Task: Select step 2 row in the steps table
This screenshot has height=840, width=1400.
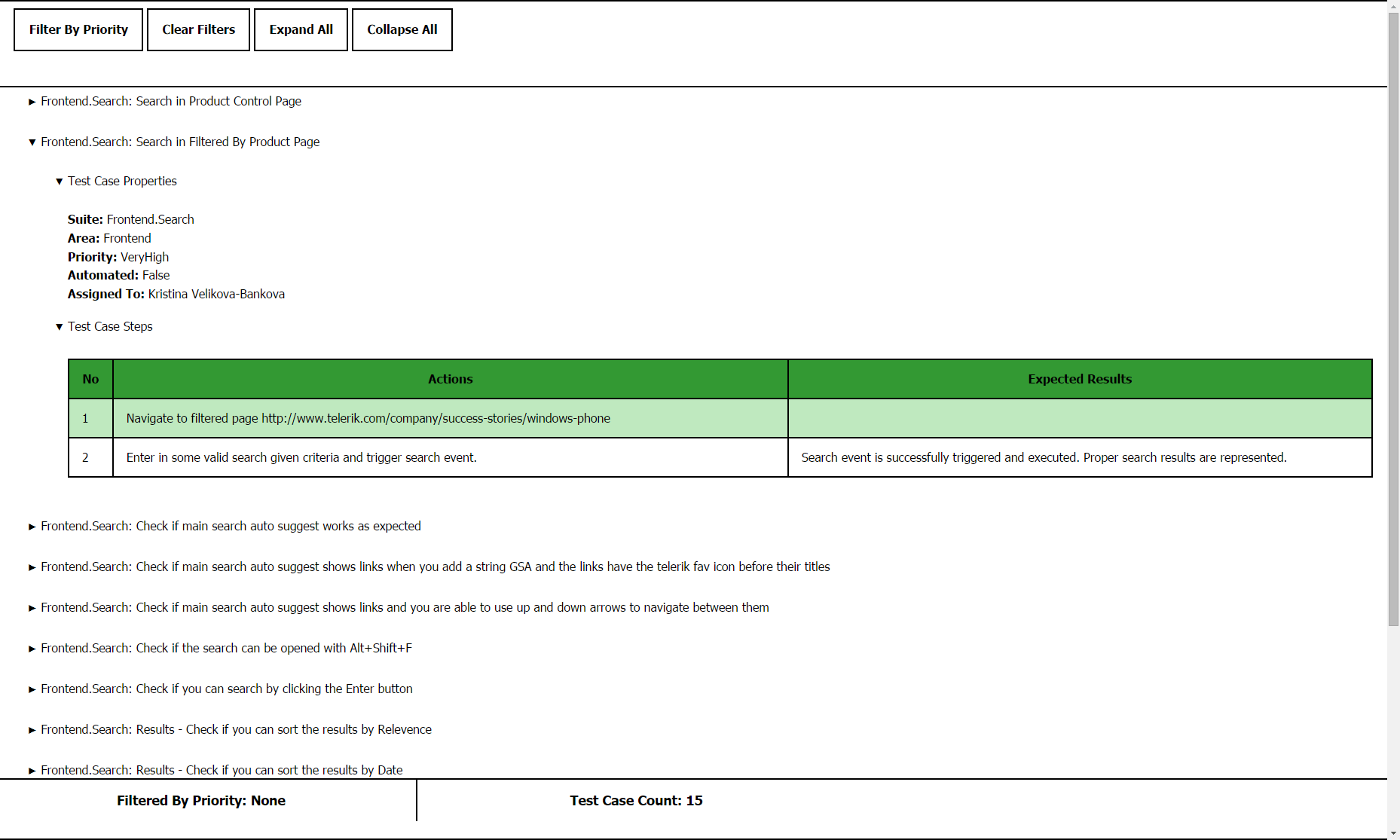Action: click(451, 457)
